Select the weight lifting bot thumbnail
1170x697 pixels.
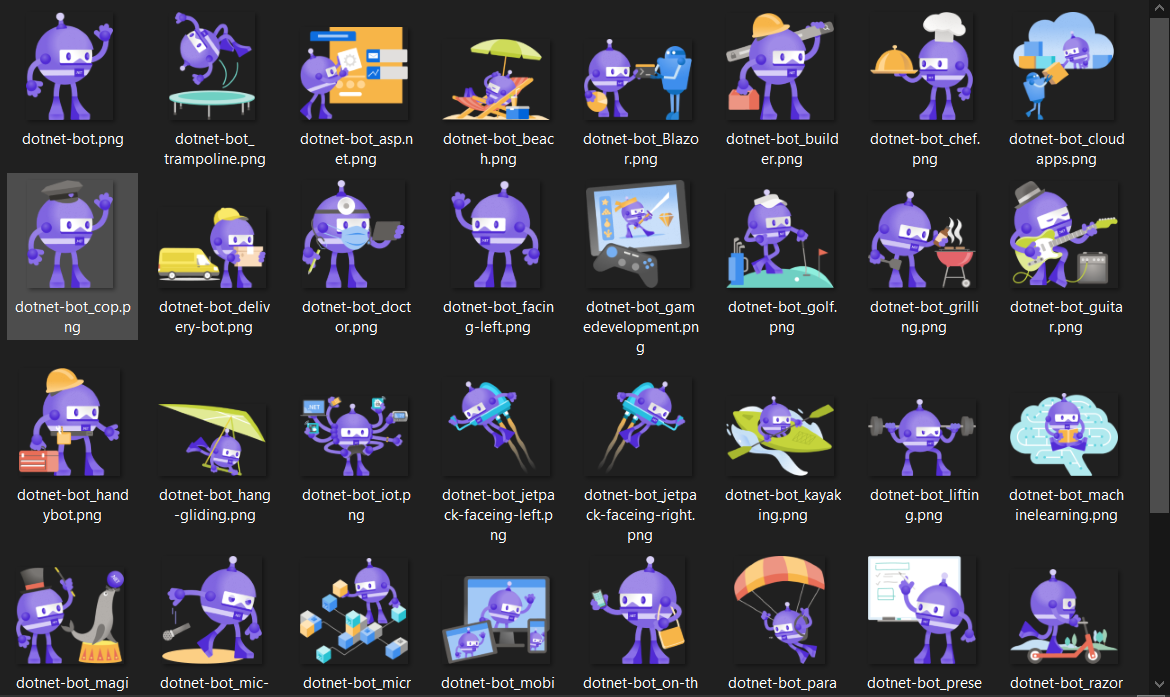pyautogui.click(x=924, y=437)
